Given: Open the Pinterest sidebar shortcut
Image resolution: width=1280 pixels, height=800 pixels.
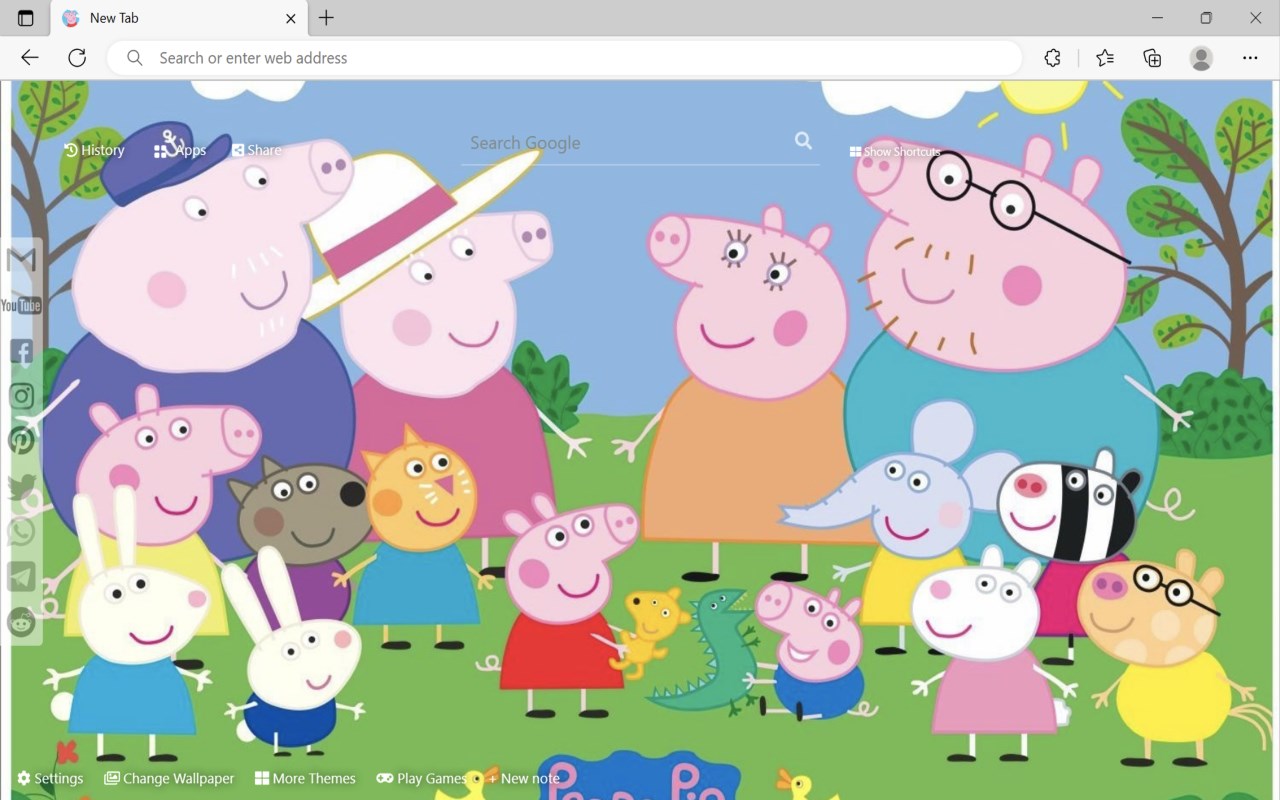Looking at the screenshot, I should [x=21, y=441].
